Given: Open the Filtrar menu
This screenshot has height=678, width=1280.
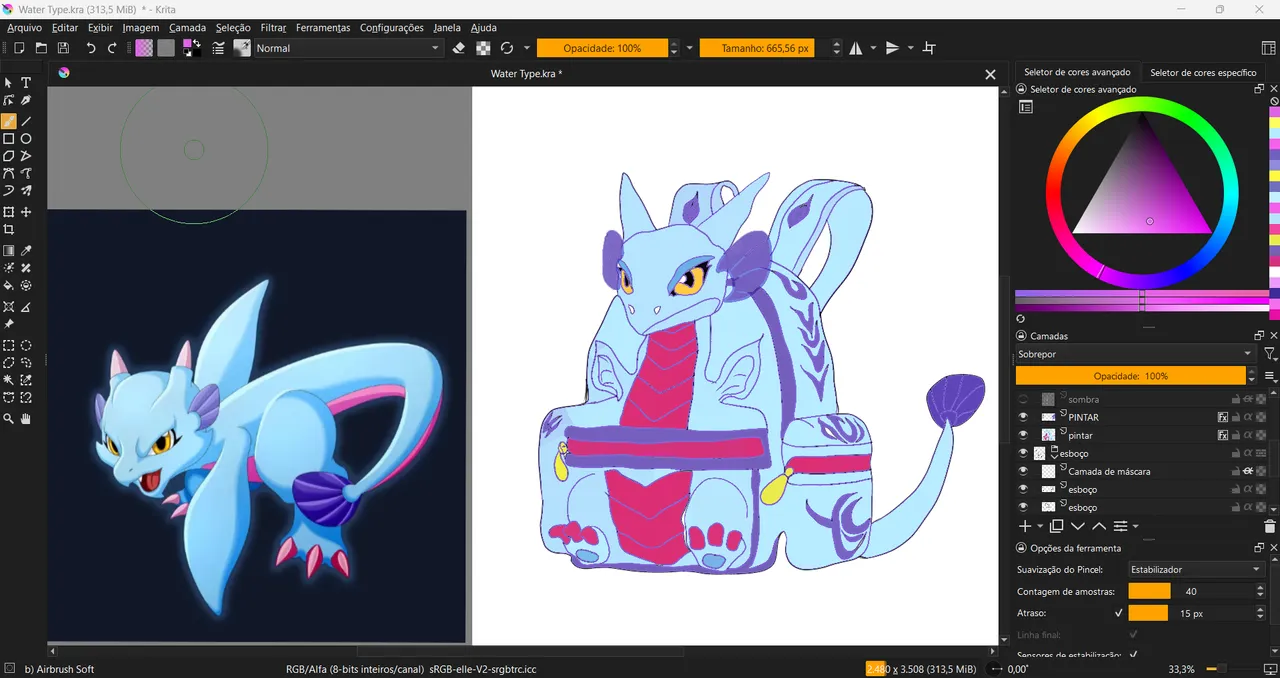Looking at the screenshot, I should 273,28.
